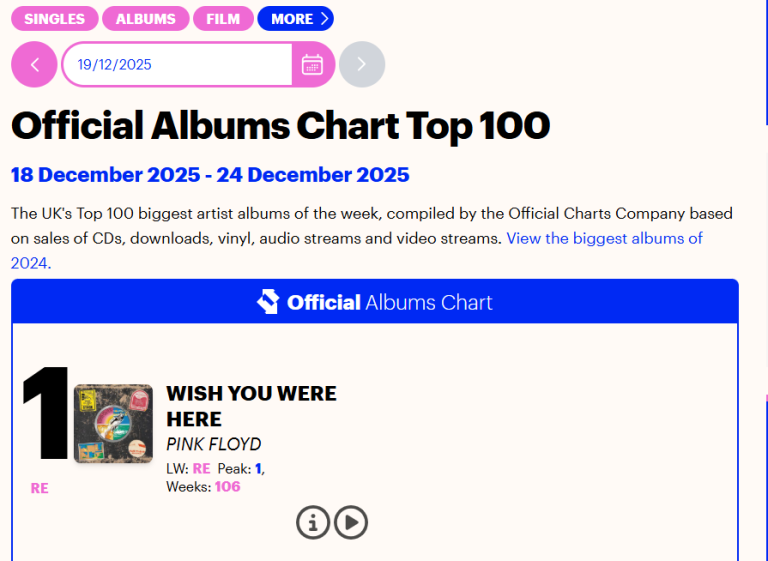Follow the biggest albums of 2024 link

(604, 238)
